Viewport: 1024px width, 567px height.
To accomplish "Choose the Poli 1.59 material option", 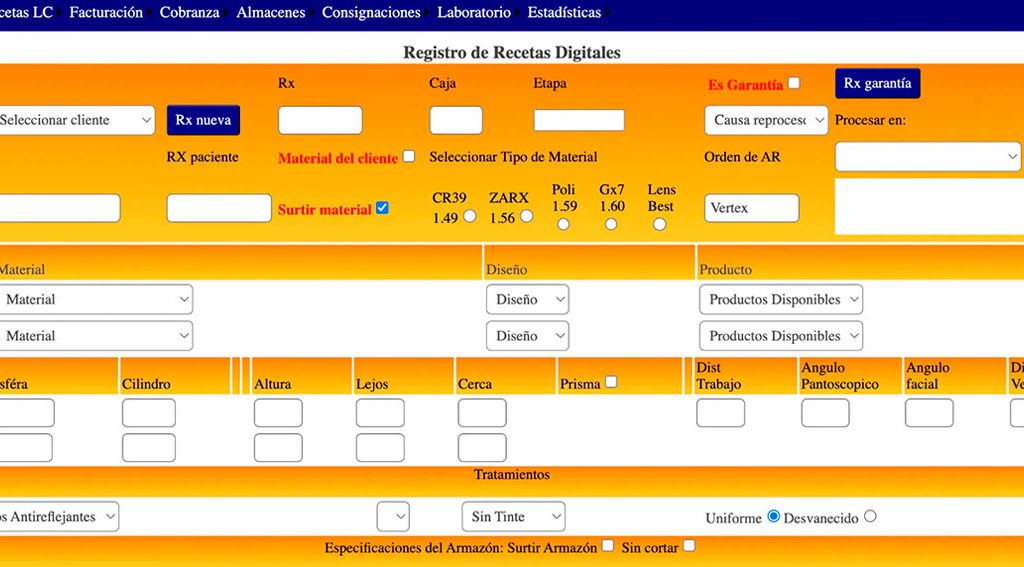I will point(564,224).
